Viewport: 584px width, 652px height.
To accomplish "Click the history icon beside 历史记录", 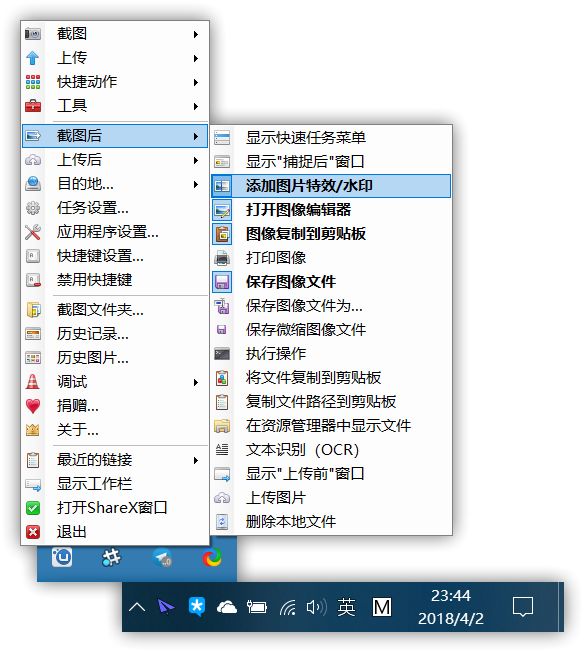I will (x=33, y=334).
